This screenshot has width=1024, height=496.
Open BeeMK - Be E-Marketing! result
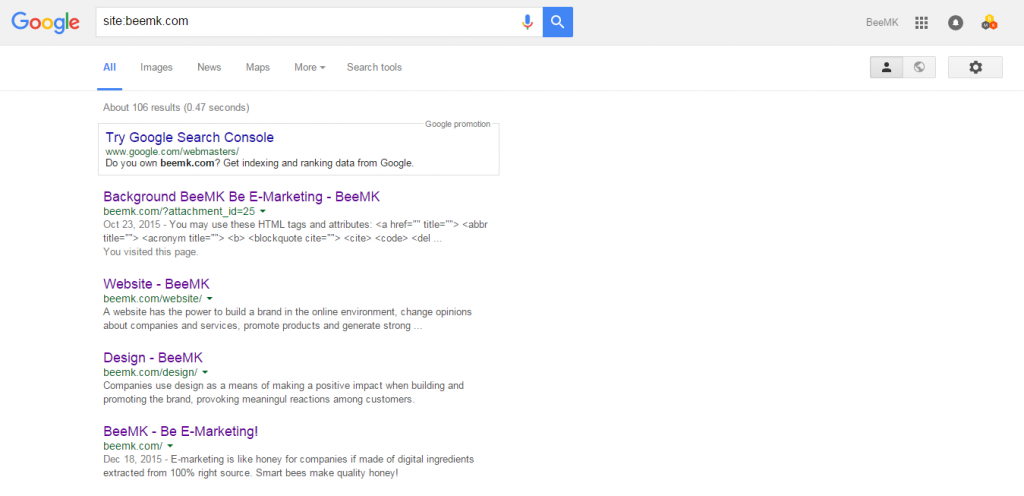click(181, 432)
